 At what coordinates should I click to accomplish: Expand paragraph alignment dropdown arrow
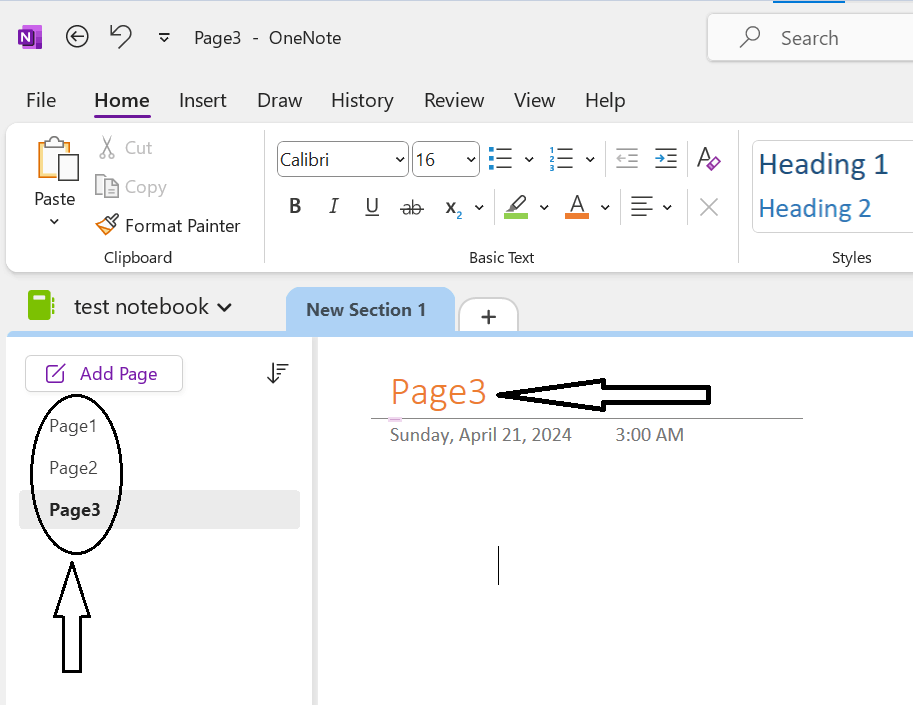tap(667, 207)
